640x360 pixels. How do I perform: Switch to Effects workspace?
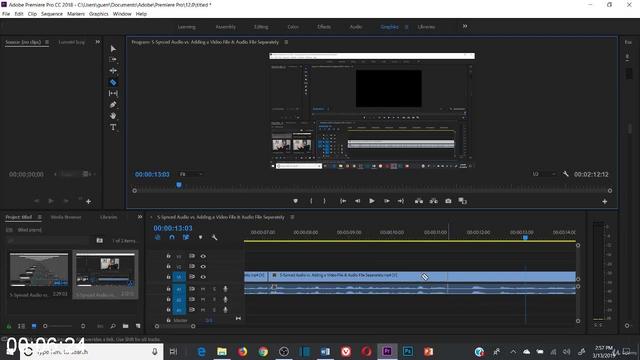pos(324,27)
